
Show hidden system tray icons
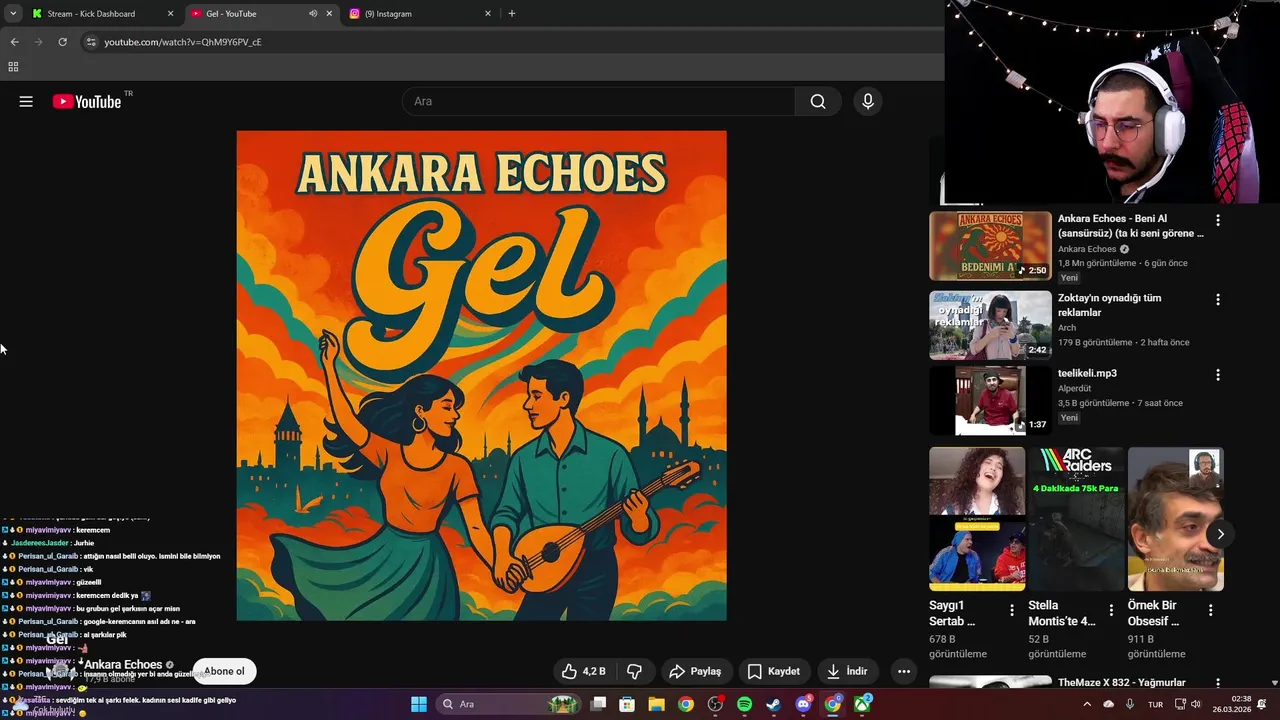1087,704
